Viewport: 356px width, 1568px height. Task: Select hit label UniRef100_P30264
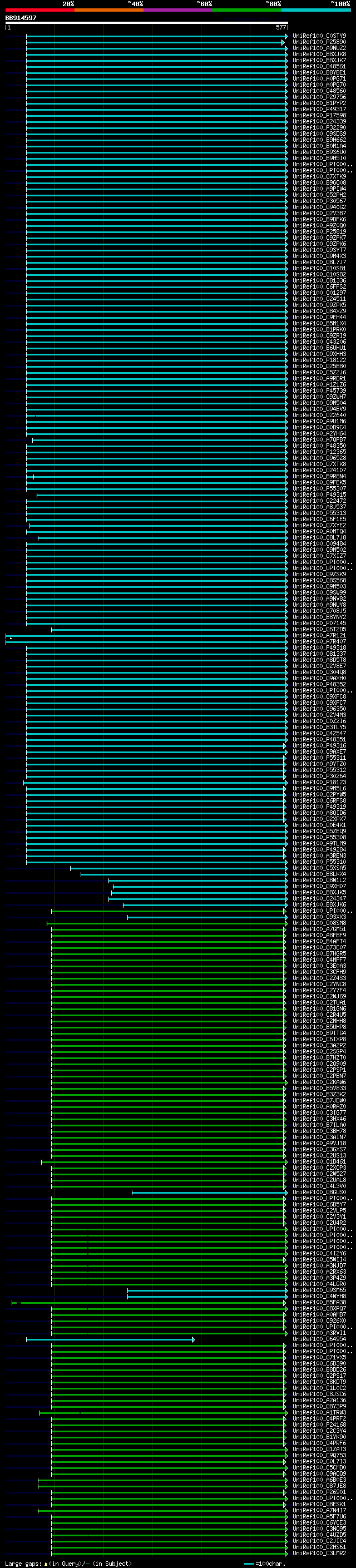point(319,776)
